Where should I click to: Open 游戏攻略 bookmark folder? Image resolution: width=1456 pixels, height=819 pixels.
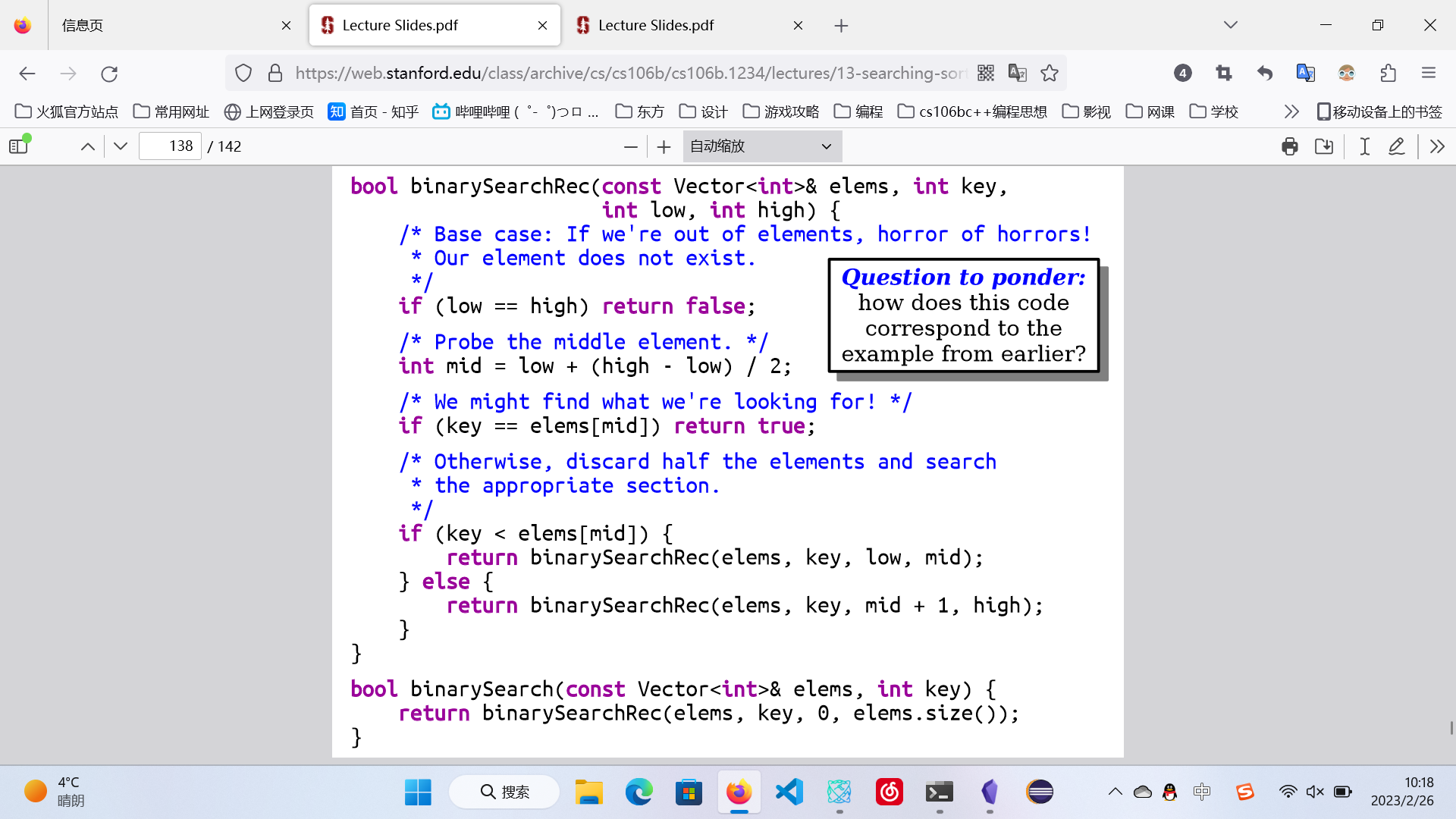click(x=781, y=111)
